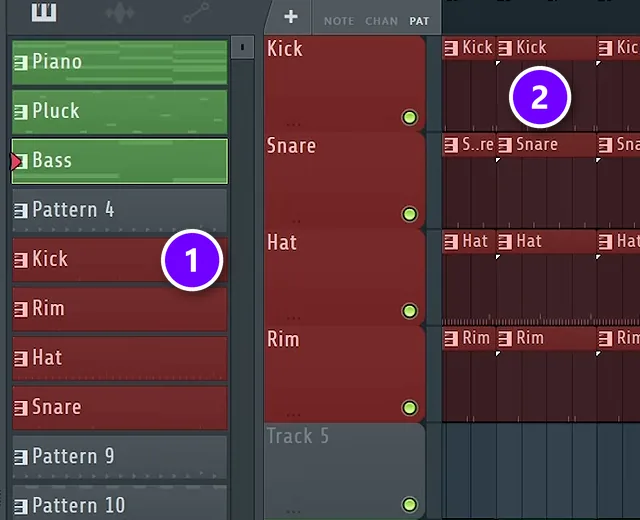Open piano icon menu of second Snare clip
Viewport: 640px width, 520px height.
point(505,145)
